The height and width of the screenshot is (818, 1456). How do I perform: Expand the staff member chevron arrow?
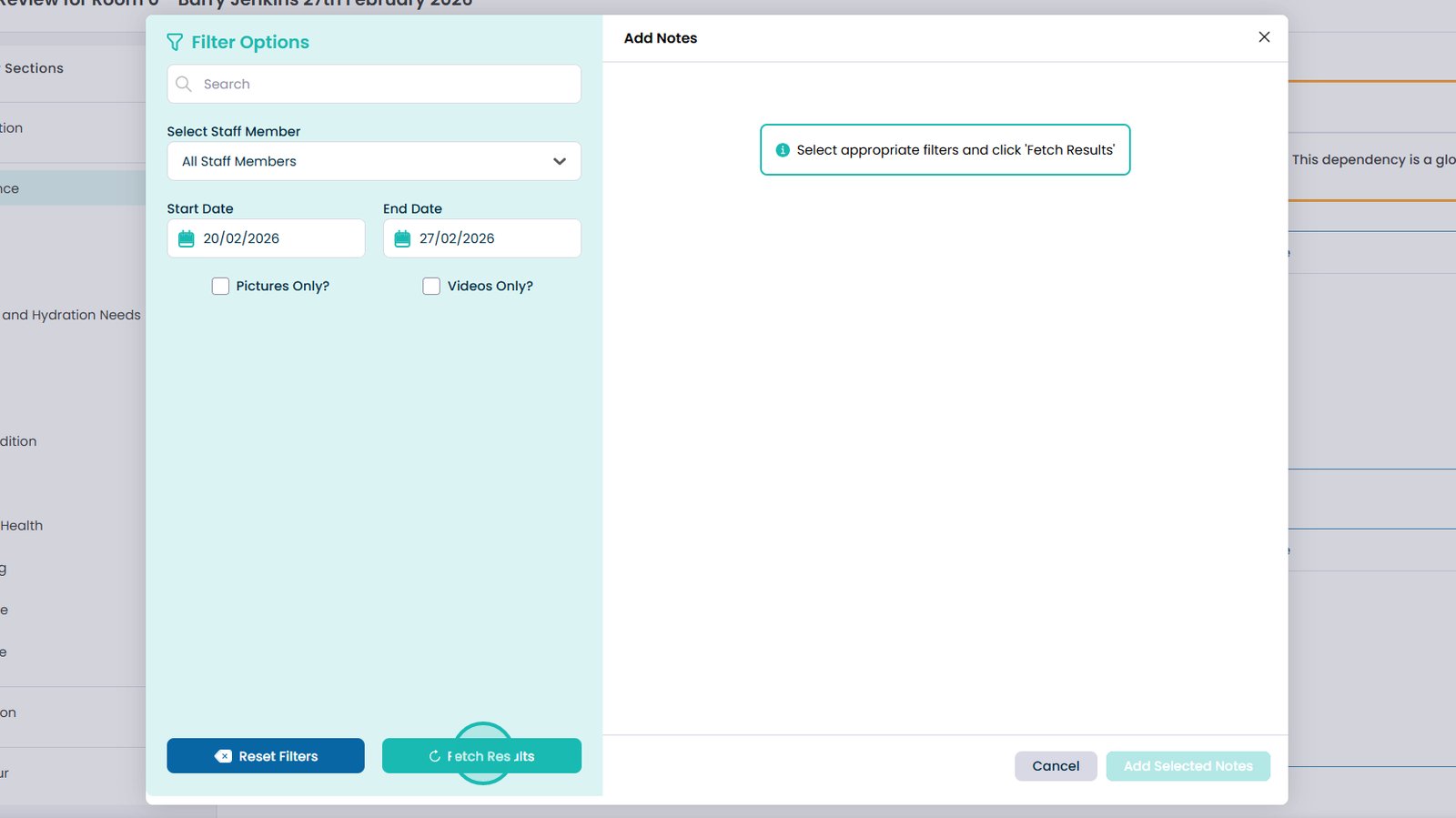coord(560,161)
